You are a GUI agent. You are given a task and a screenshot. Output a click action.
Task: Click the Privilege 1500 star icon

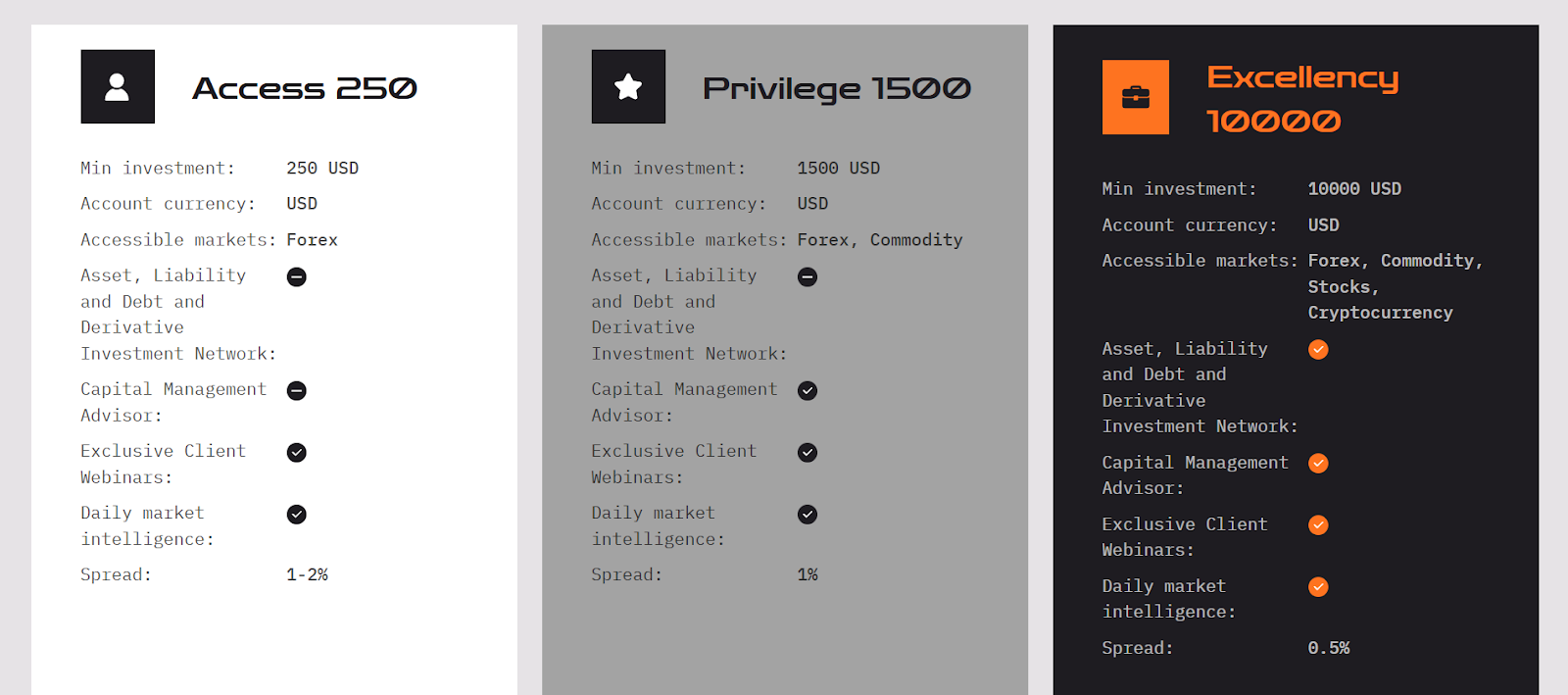pyautogui.click(x=628, y=87)
